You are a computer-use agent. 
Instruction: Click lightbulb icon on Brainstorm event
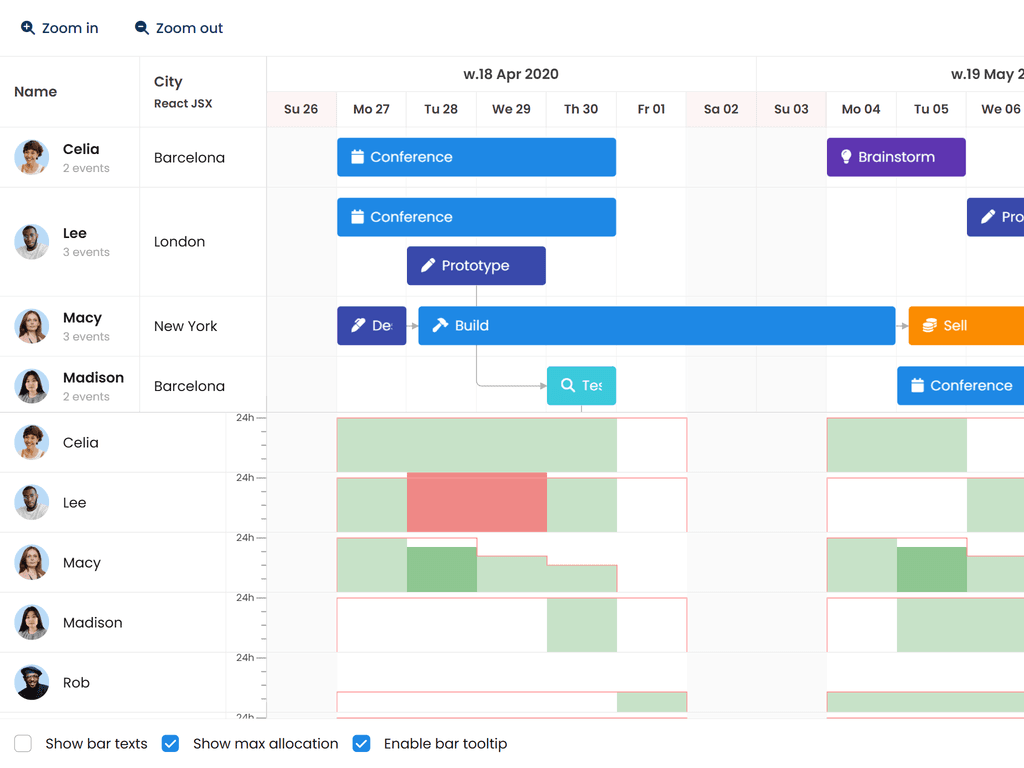pos(846,157)
